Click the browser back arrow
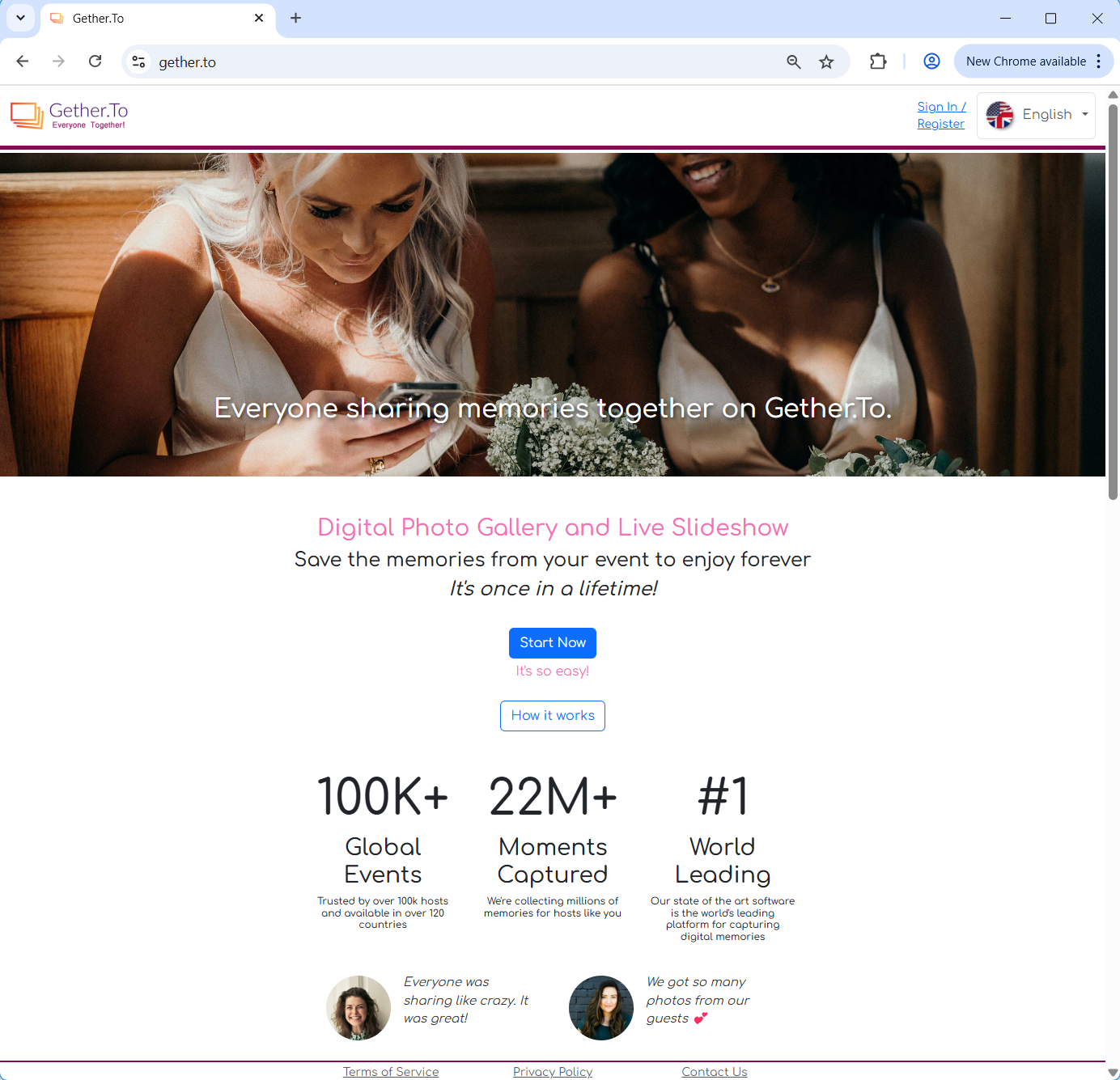 pyautogui.click(x=23, y=61)
